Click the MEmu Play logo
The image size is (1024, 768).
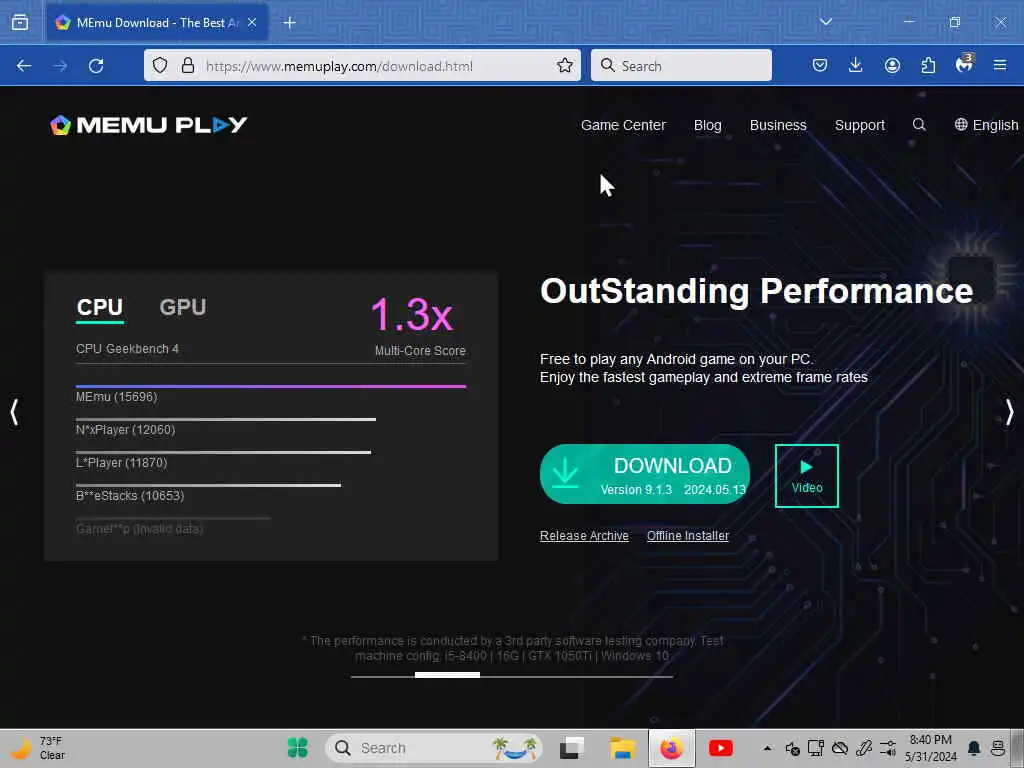pyautogui.click(x=148, y=125)
